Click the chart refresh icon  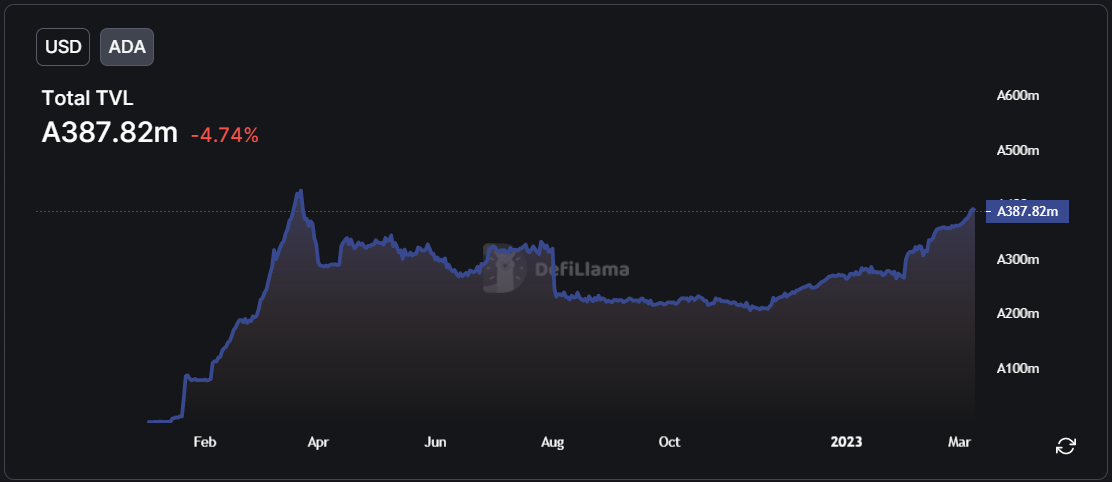(x=1065, y=445)
